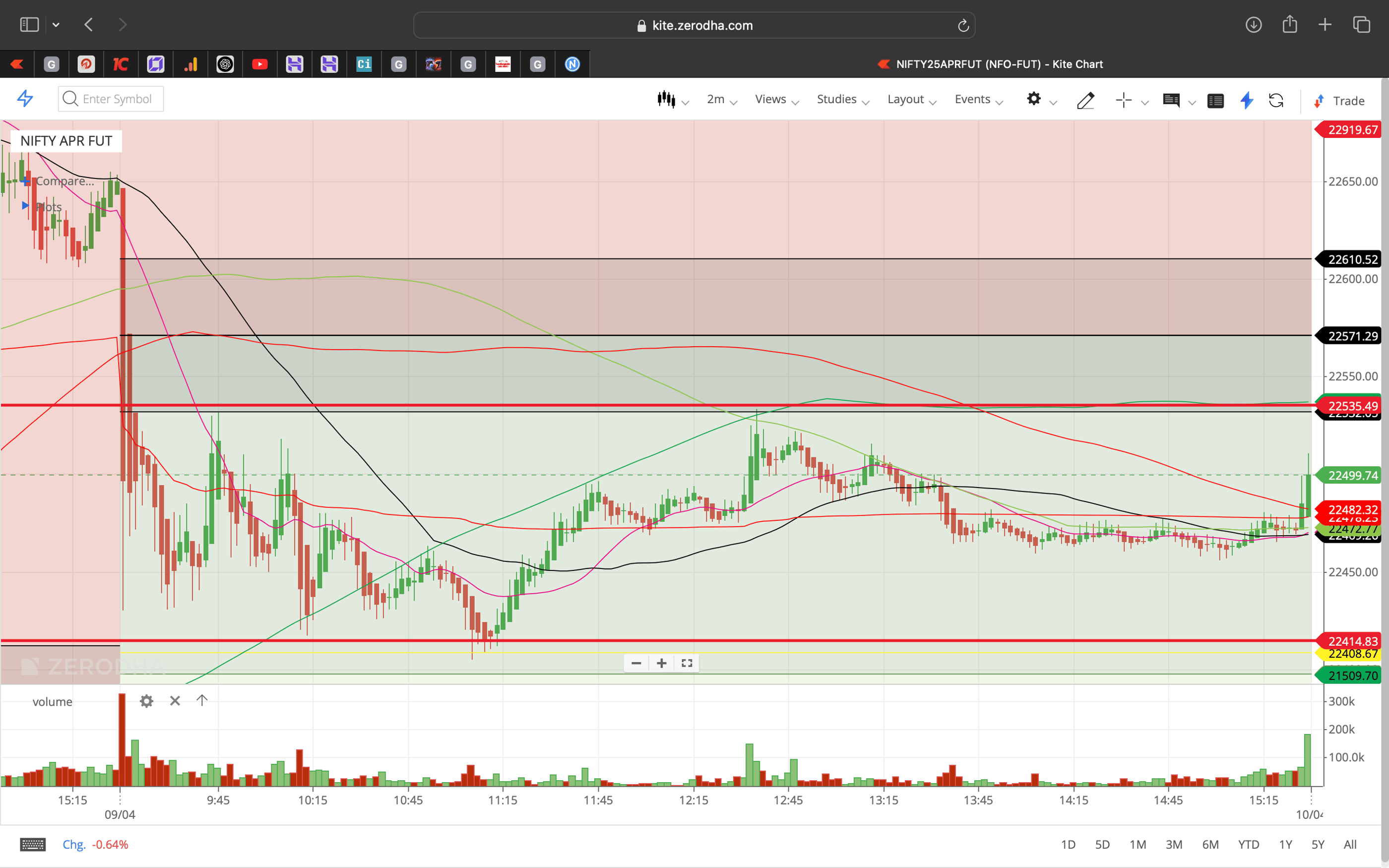Toggle the keyboard shortcuts panel
The width and height of the screenshot is (1389, 868).
(33, 844)
